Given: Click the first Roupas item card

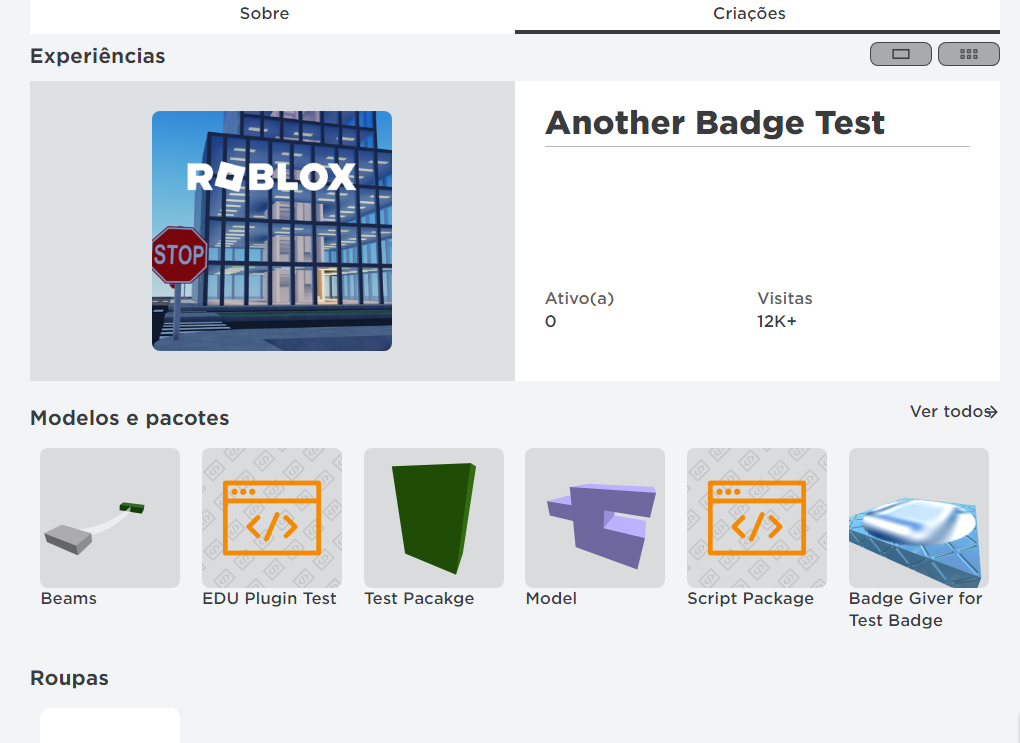Looking at the screenshot, I should (110, 725).
